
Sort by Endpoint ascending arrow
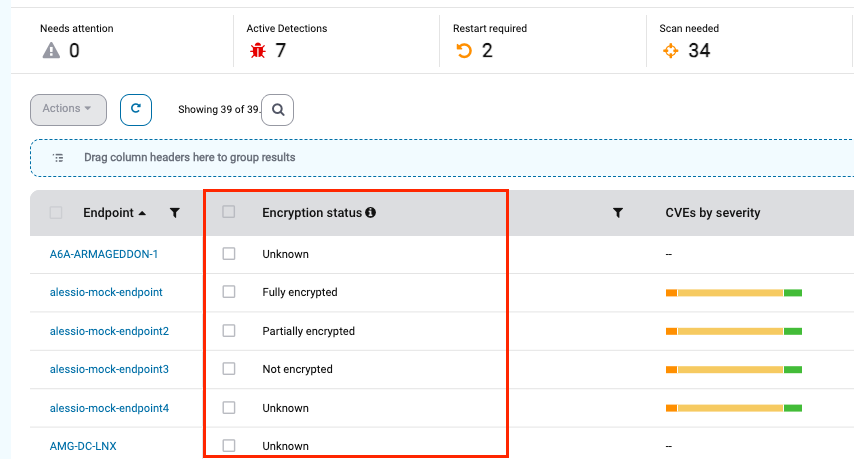tap(142, 213)
